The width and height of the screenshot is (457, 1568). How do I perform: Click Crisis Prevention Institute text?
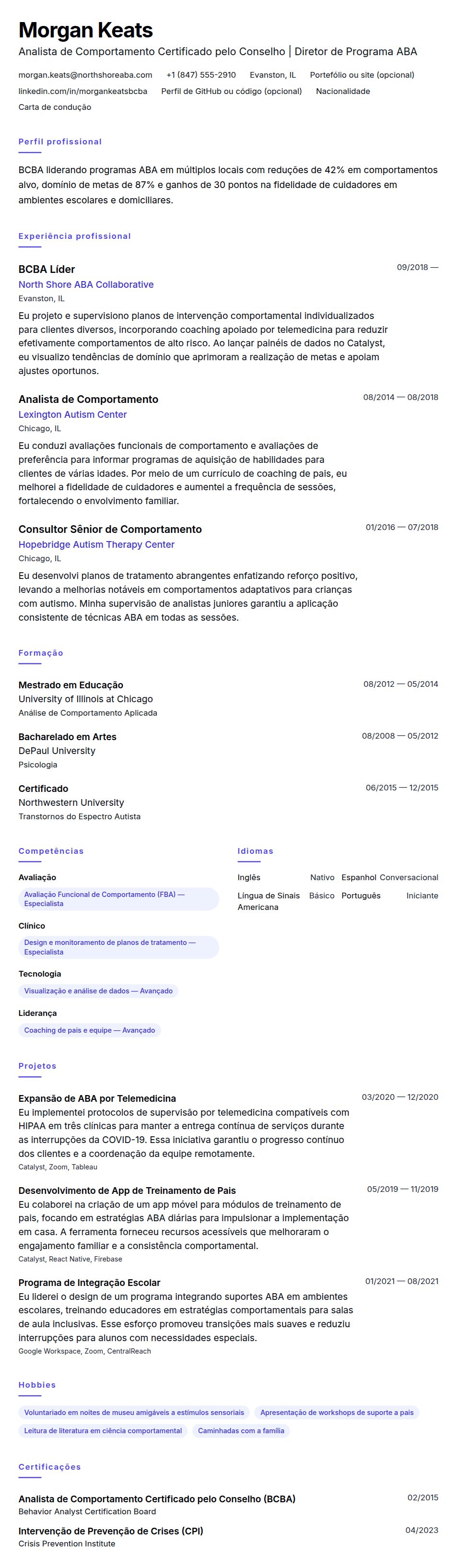[67, 1544]
